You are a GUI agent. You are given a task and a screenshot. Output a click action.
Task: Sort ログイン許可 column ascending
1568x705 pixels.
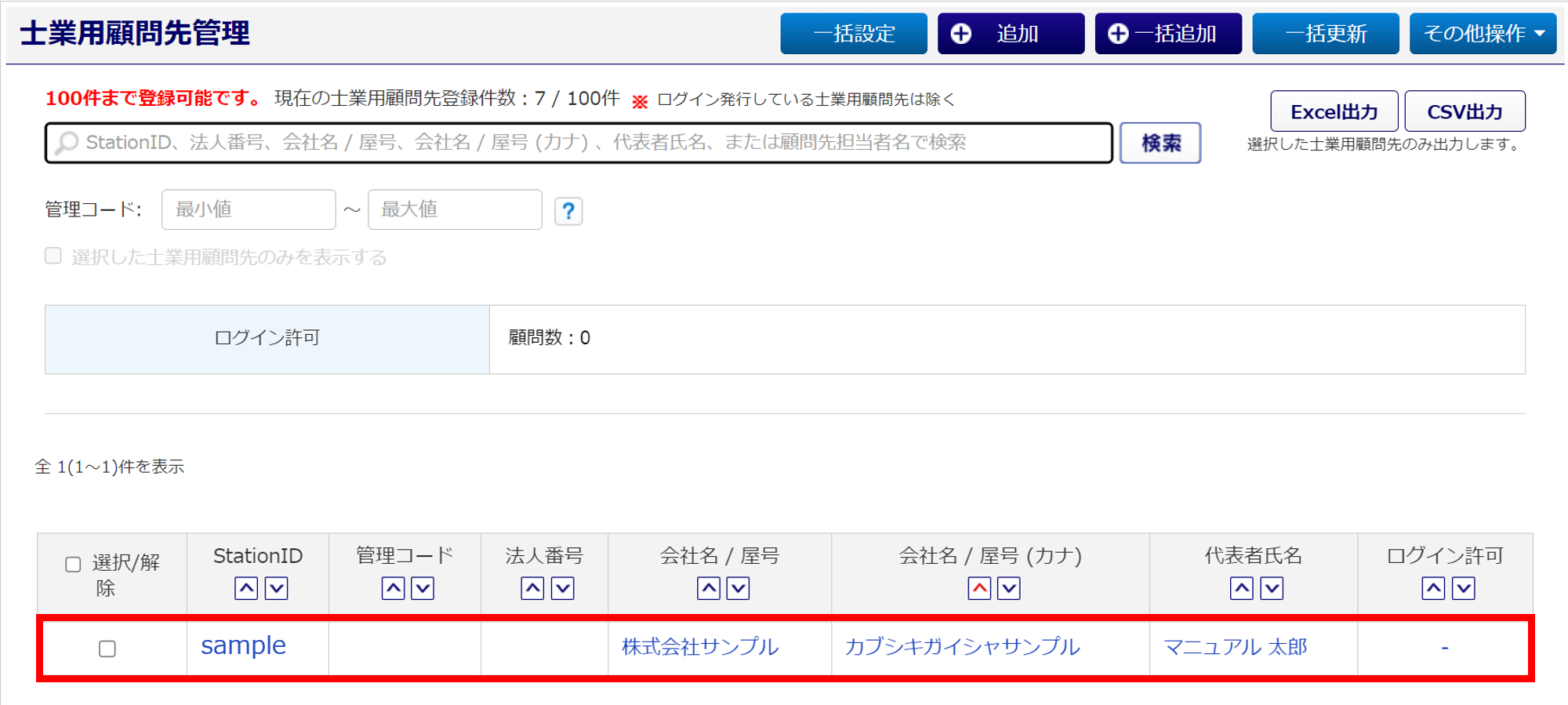[x=1433, y=588]
